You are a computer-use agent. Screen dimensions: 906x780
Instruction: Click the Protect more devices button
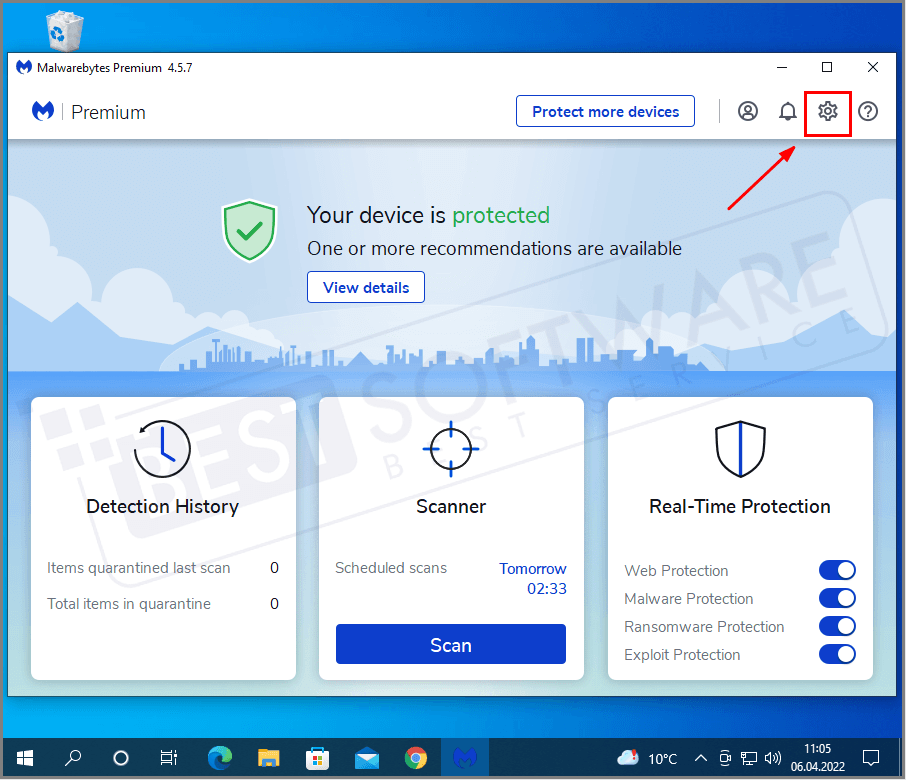604,111
